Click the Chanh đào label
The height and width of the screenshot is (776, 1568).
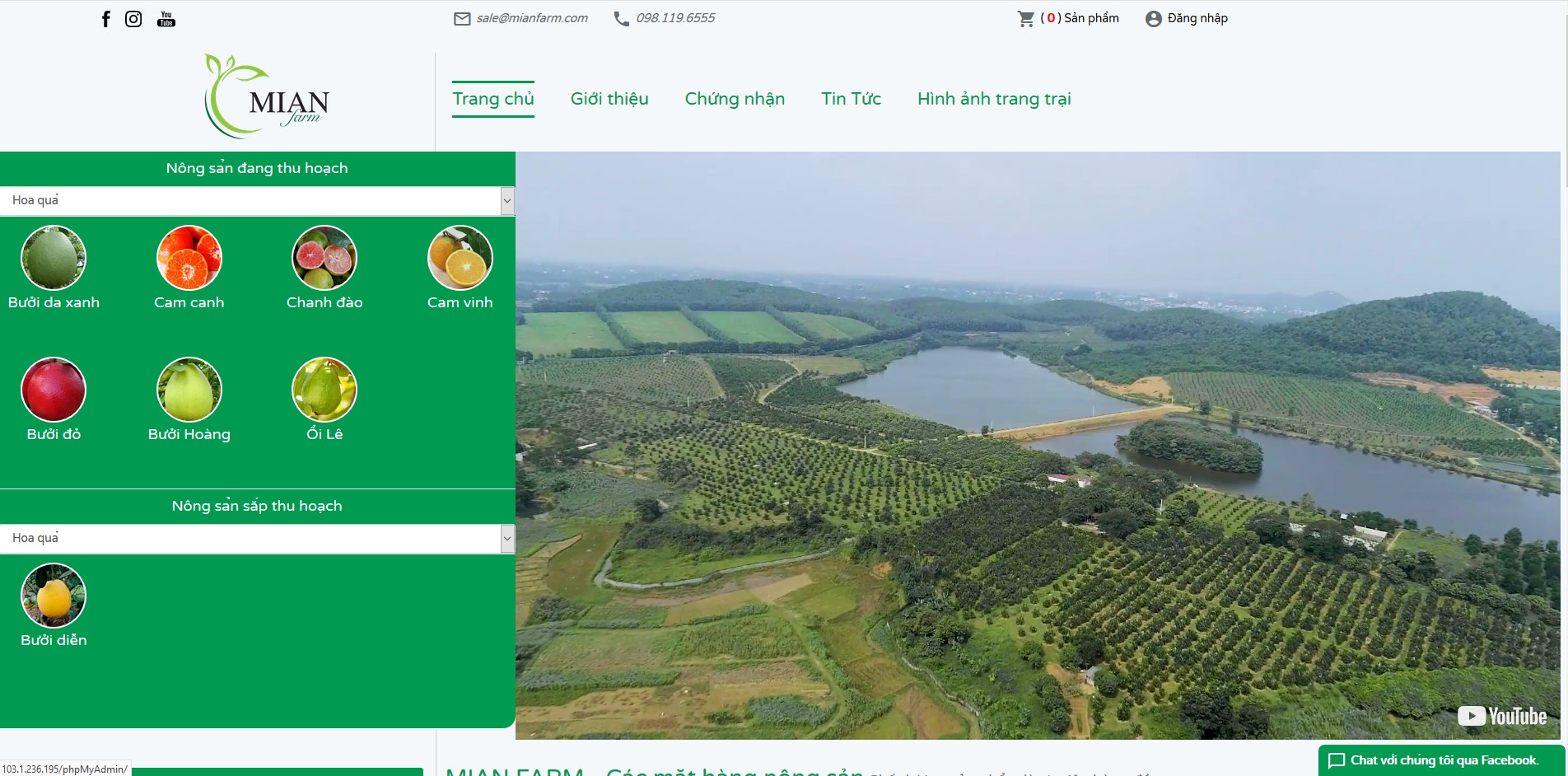coord(324,302)
